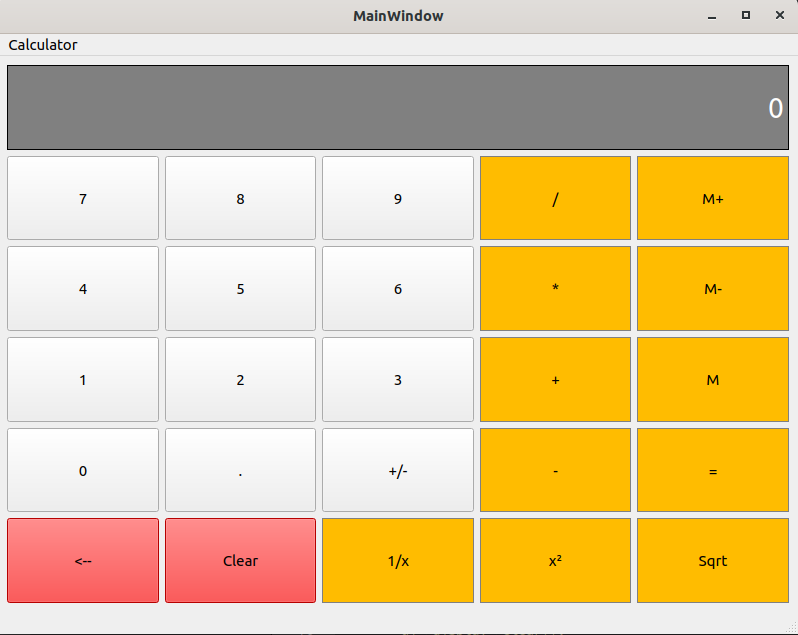The height and width of the screenshot is (635, 798).
Task: Toggle the sign with the +/- button
Action: (x=398, y=470)
